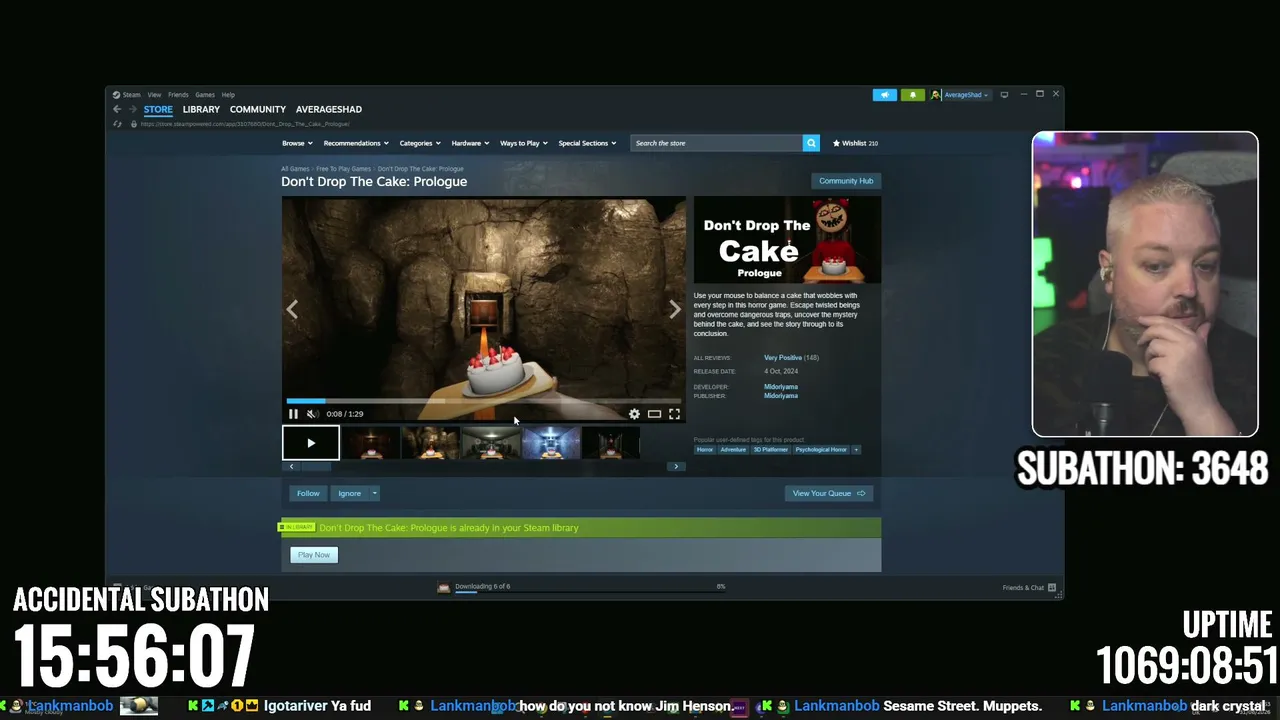The image size is (1280, 720).
Task: Click the Play Now button
Action: tap(314, 555)
